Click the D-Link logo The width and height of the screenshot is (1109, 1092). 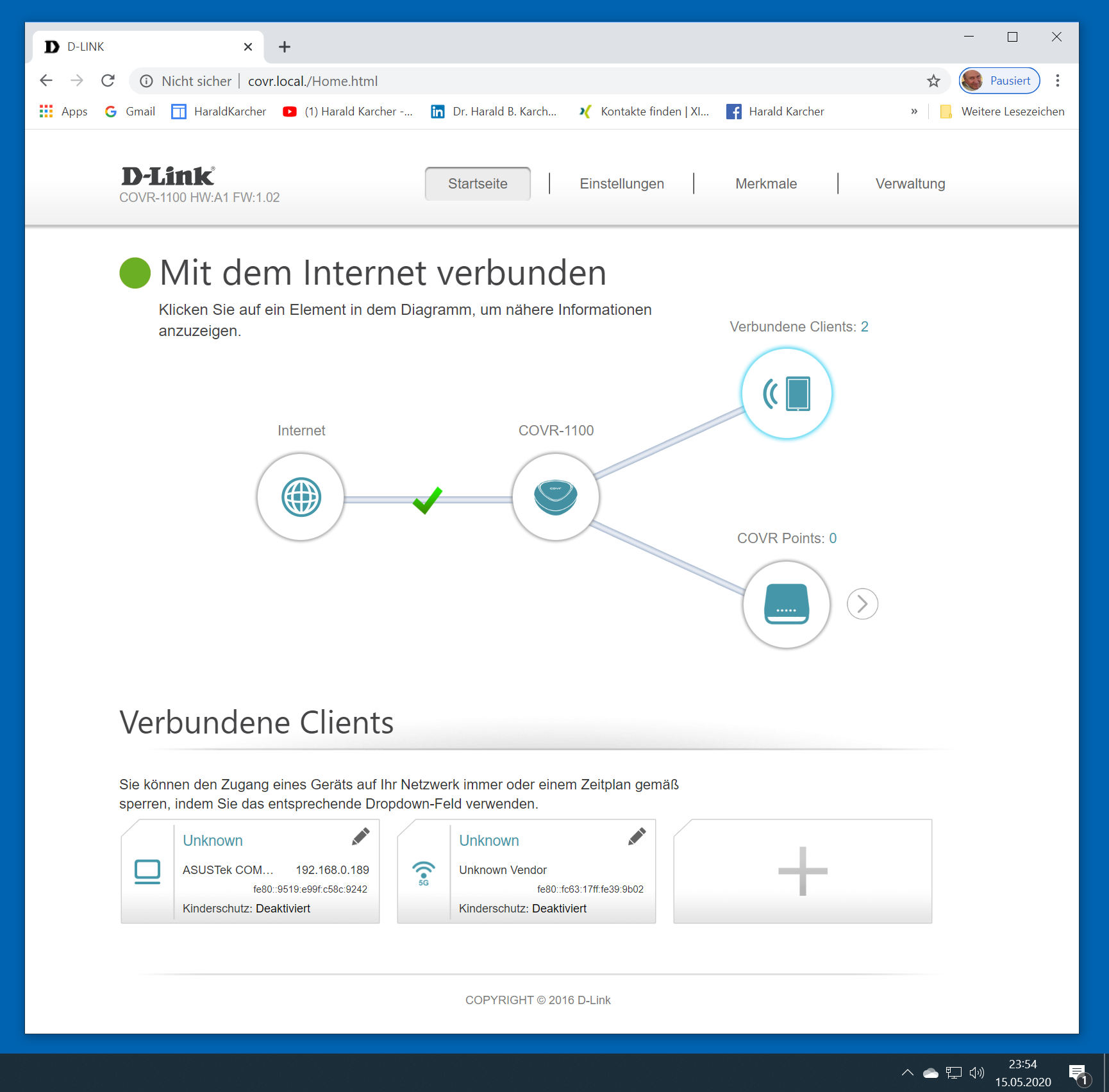[x=168, y=176]
